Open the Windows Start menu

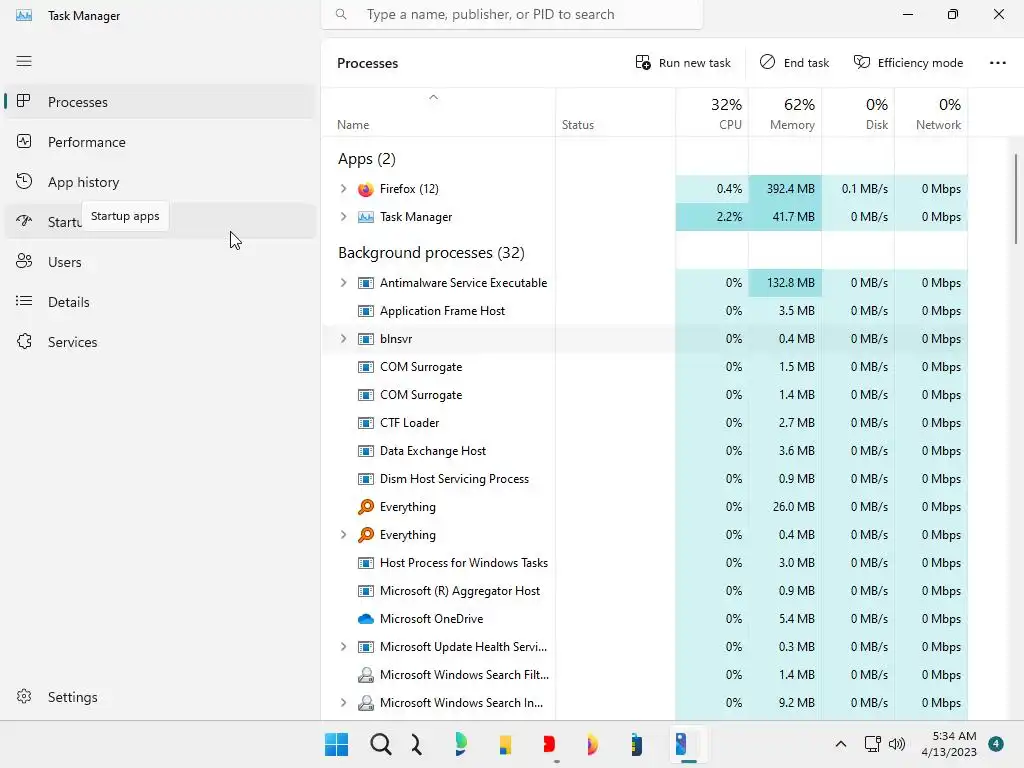337,744
